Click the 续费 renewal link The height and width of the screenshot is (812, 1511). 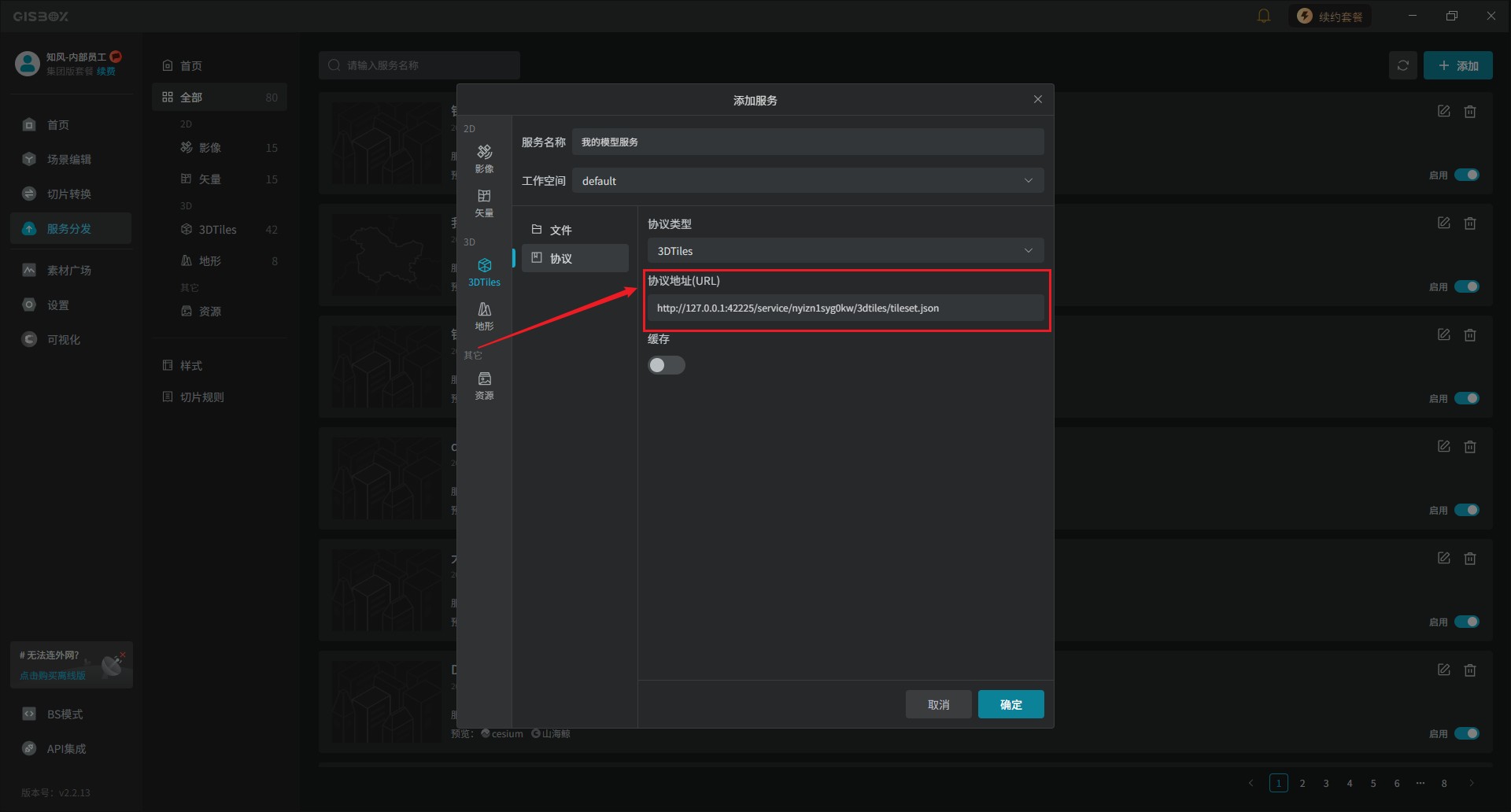(106, 71)
